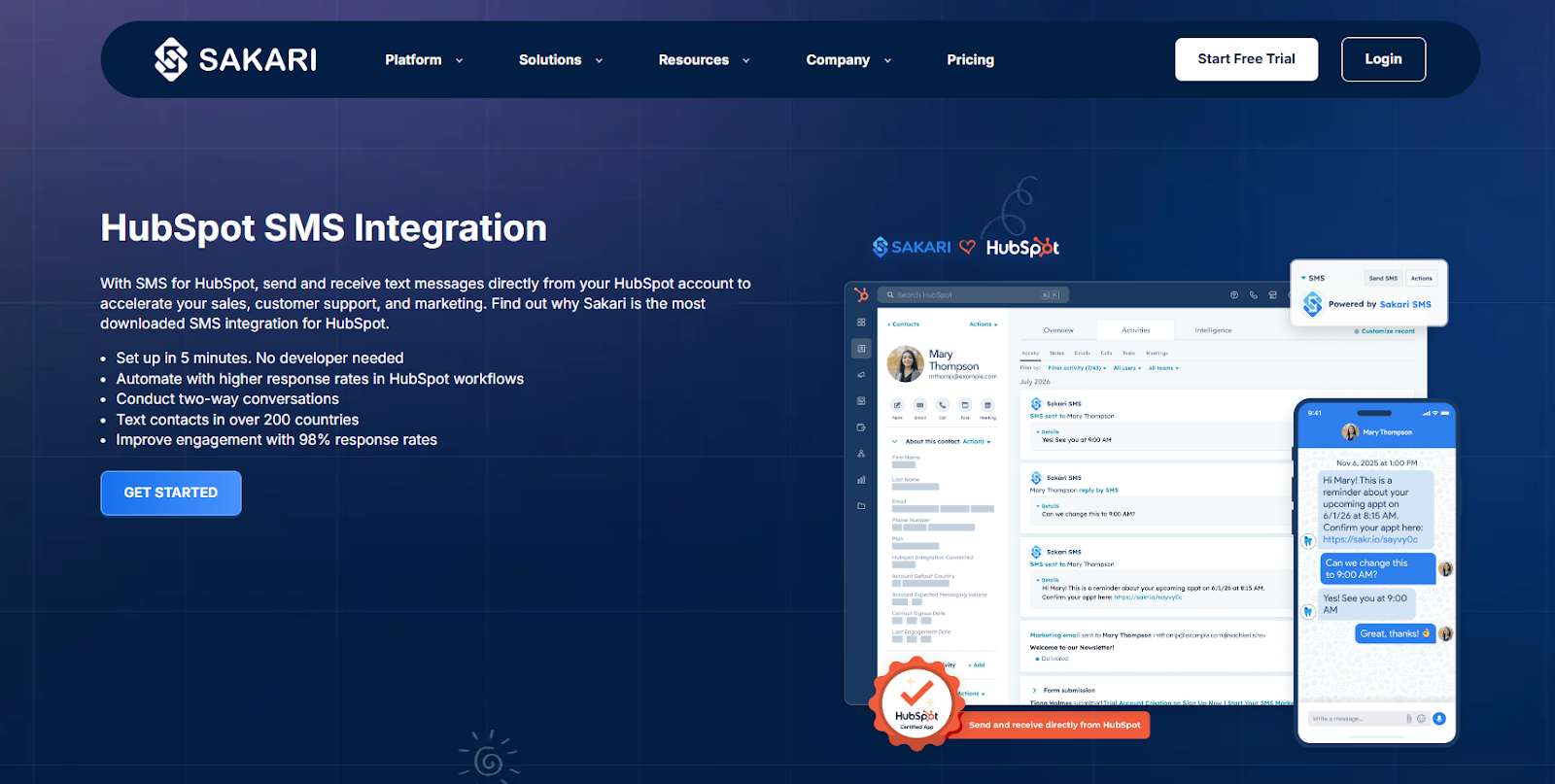Expand the Company menu
This screenshot has height=784, width=1555.
pos(848,59)
